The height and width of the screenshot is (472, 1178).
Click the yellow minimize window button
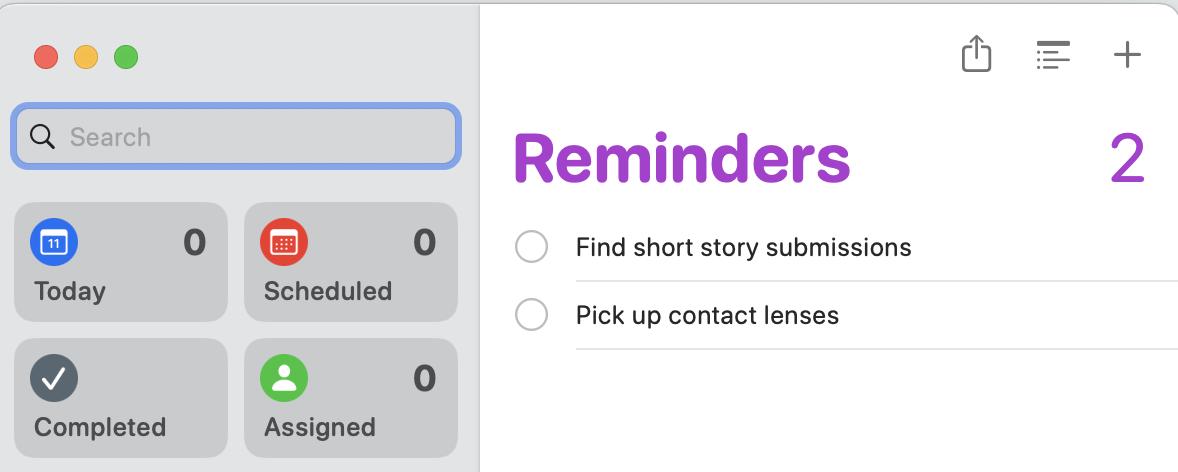(86, 57)
